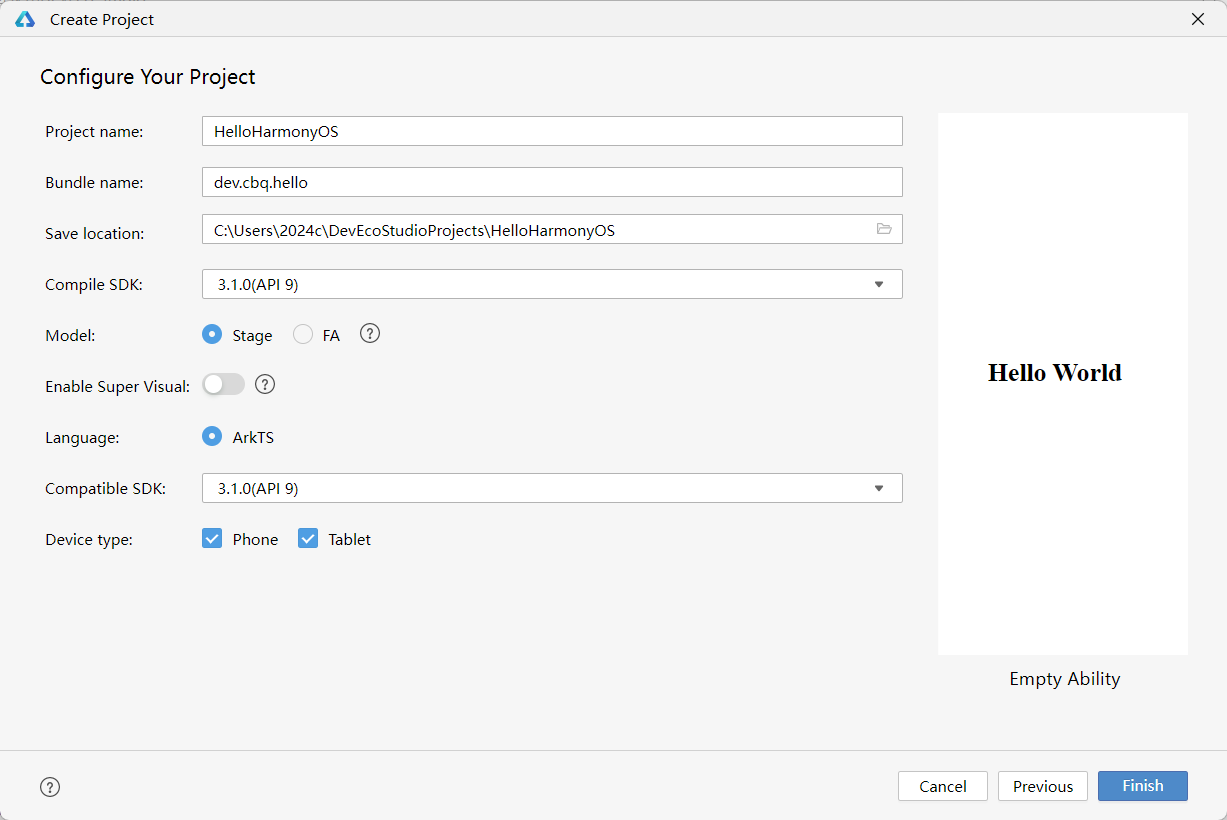The height and width of the screenshot is (820, 1227).
Task: Open the help icon beside the Cancel button row
Action: (x=50, y=787)
